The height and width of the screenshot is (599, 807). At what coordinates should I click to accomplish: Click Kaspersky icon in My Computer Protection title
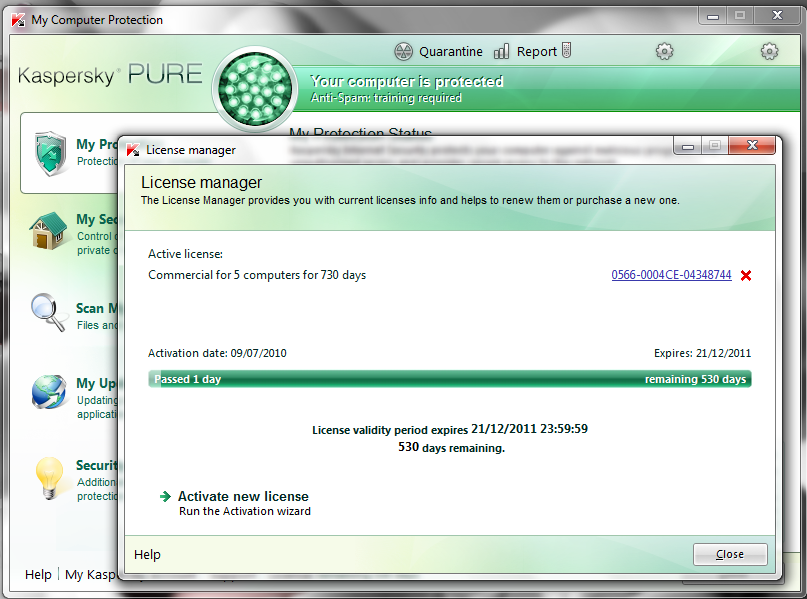[18, 20]
